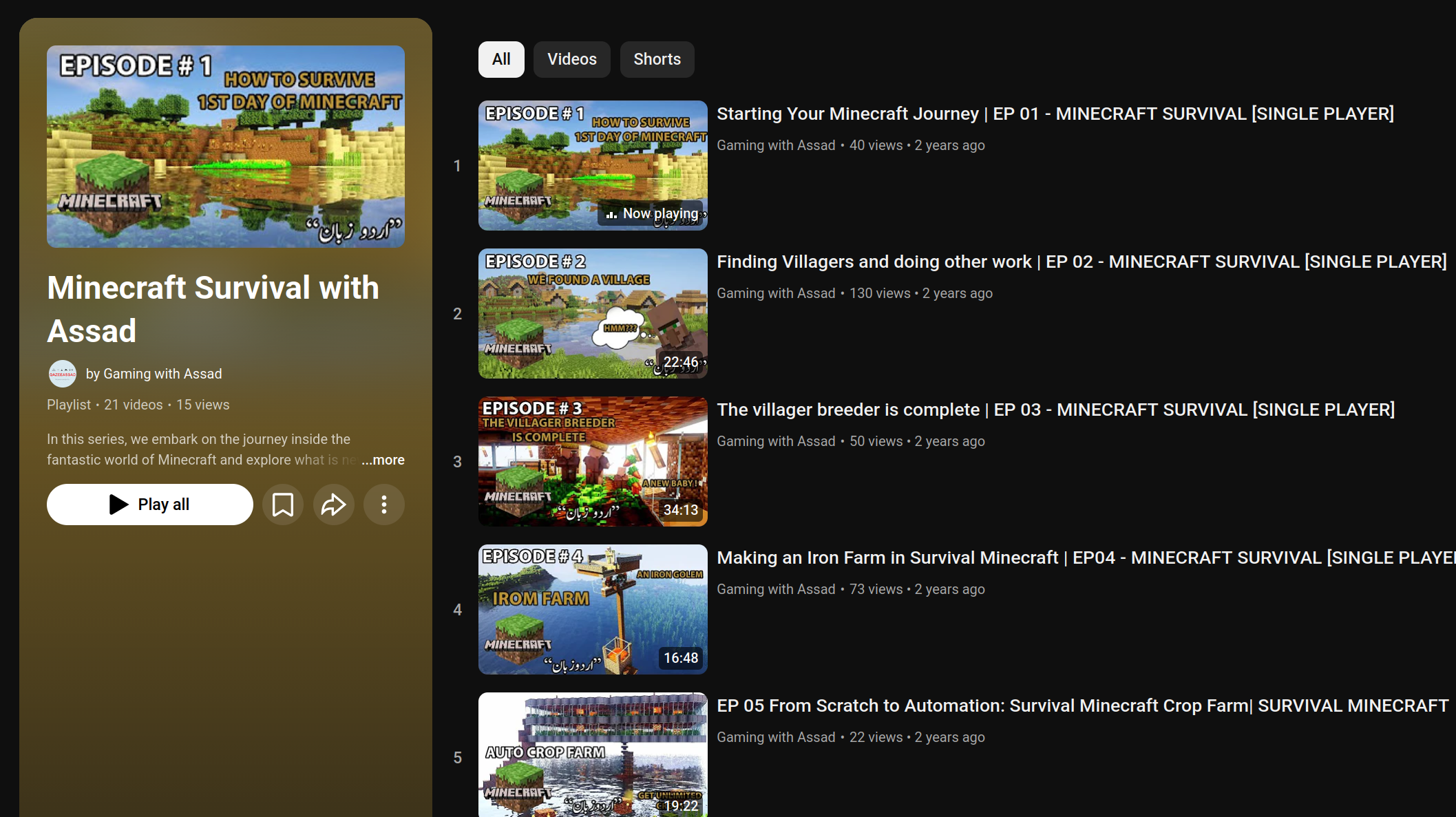Click the share arrow icon
The width and height of the screenshot is (1456, 817).
333,505
